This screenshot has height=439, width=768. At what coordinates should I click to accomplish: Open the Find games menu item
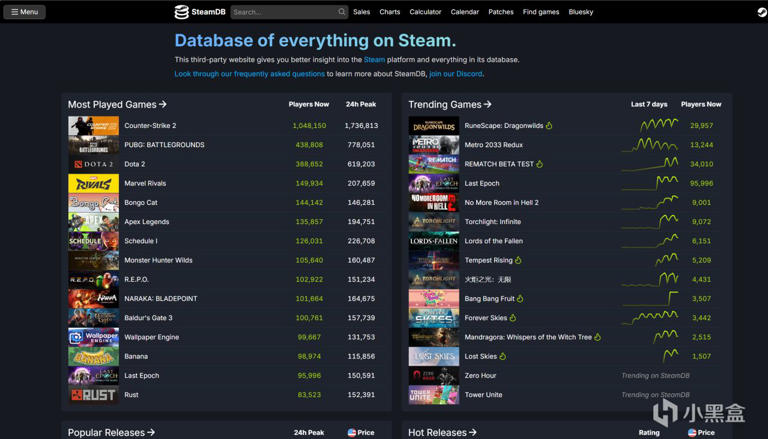point(541,12)
